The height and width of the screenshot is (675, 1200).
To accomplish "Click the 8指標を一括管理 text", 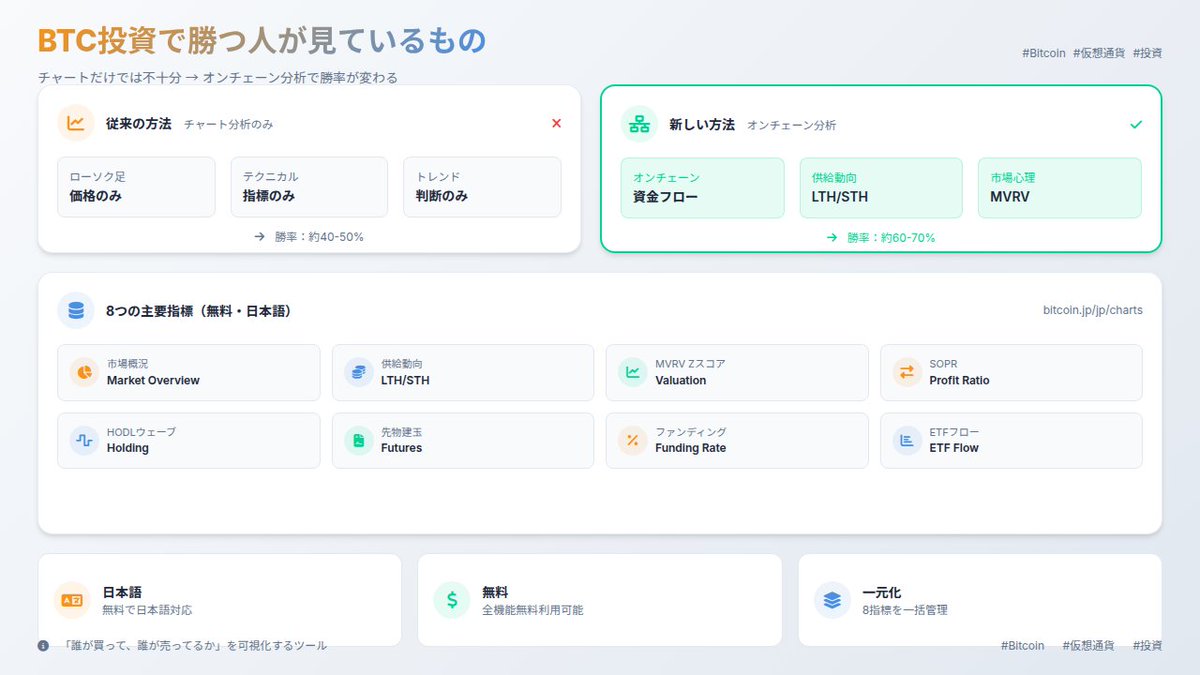I will pyautogui.click(x=905, y=609).
